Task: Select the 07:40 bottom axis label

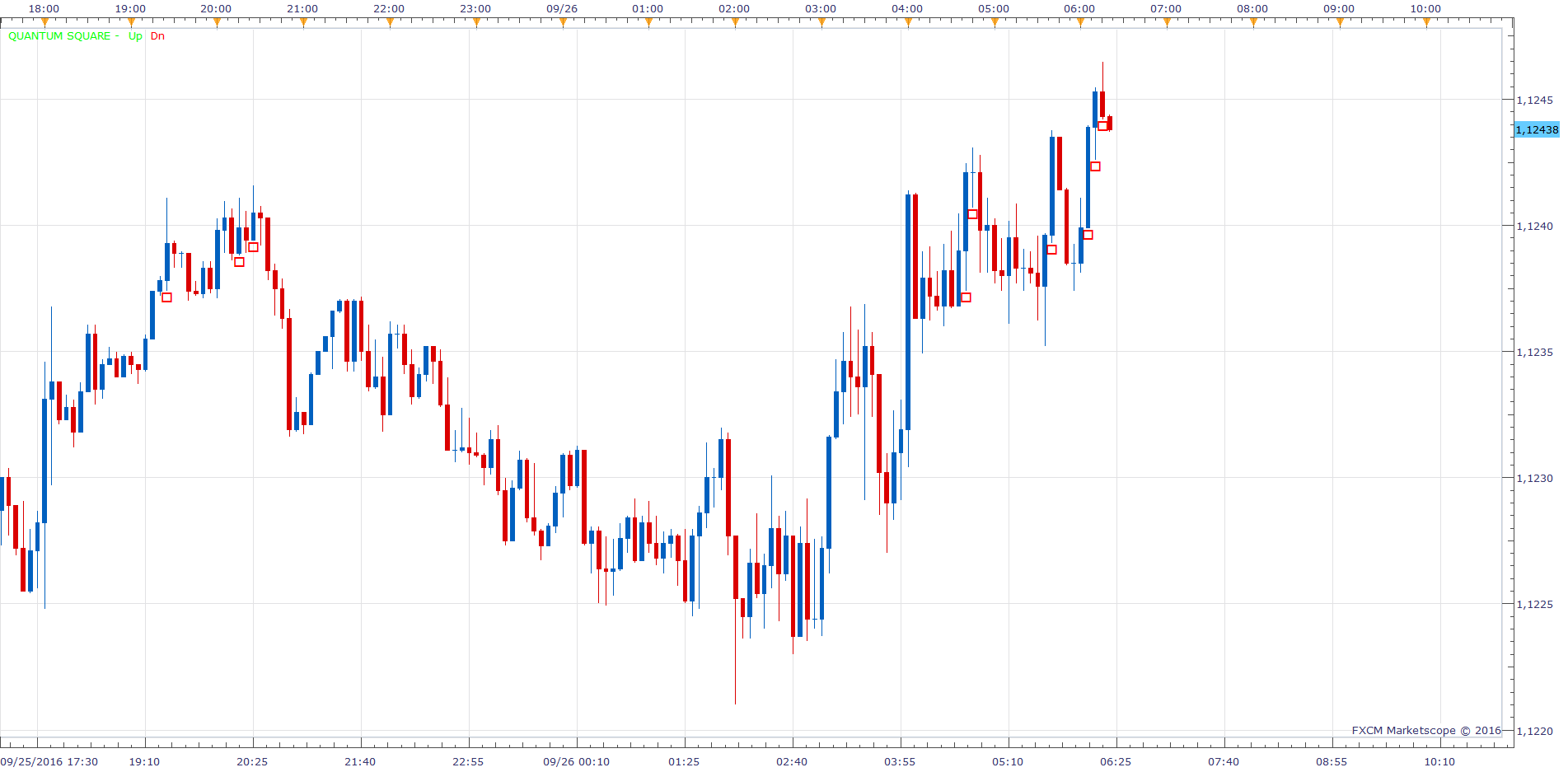Action: click(x=1224, y=762)
